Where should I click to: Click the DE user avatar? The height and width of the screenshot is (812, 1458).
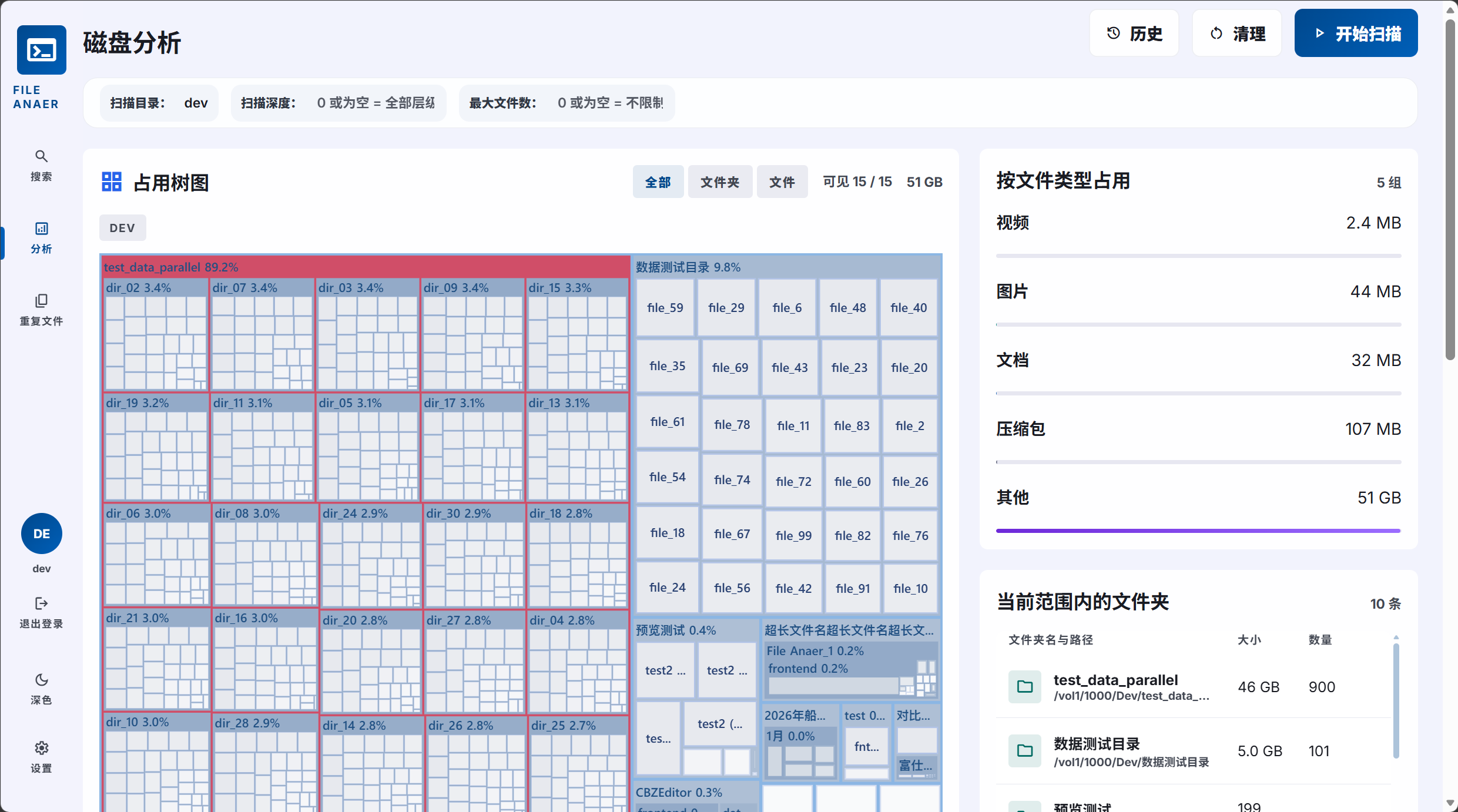(41, 533)
